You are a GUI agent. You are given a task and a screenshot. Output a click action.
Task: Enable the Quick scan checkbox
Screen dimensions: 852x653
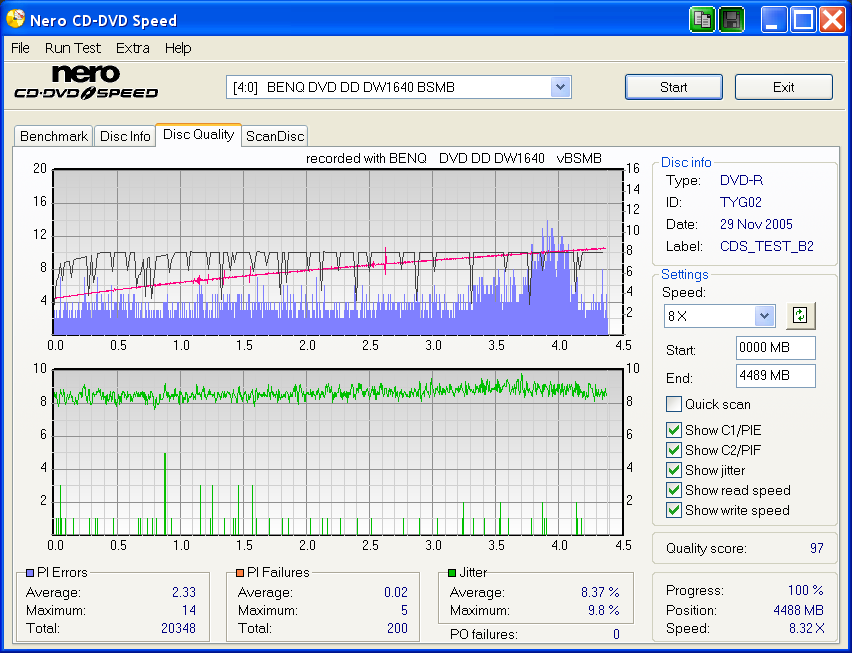tap(674, 404)
